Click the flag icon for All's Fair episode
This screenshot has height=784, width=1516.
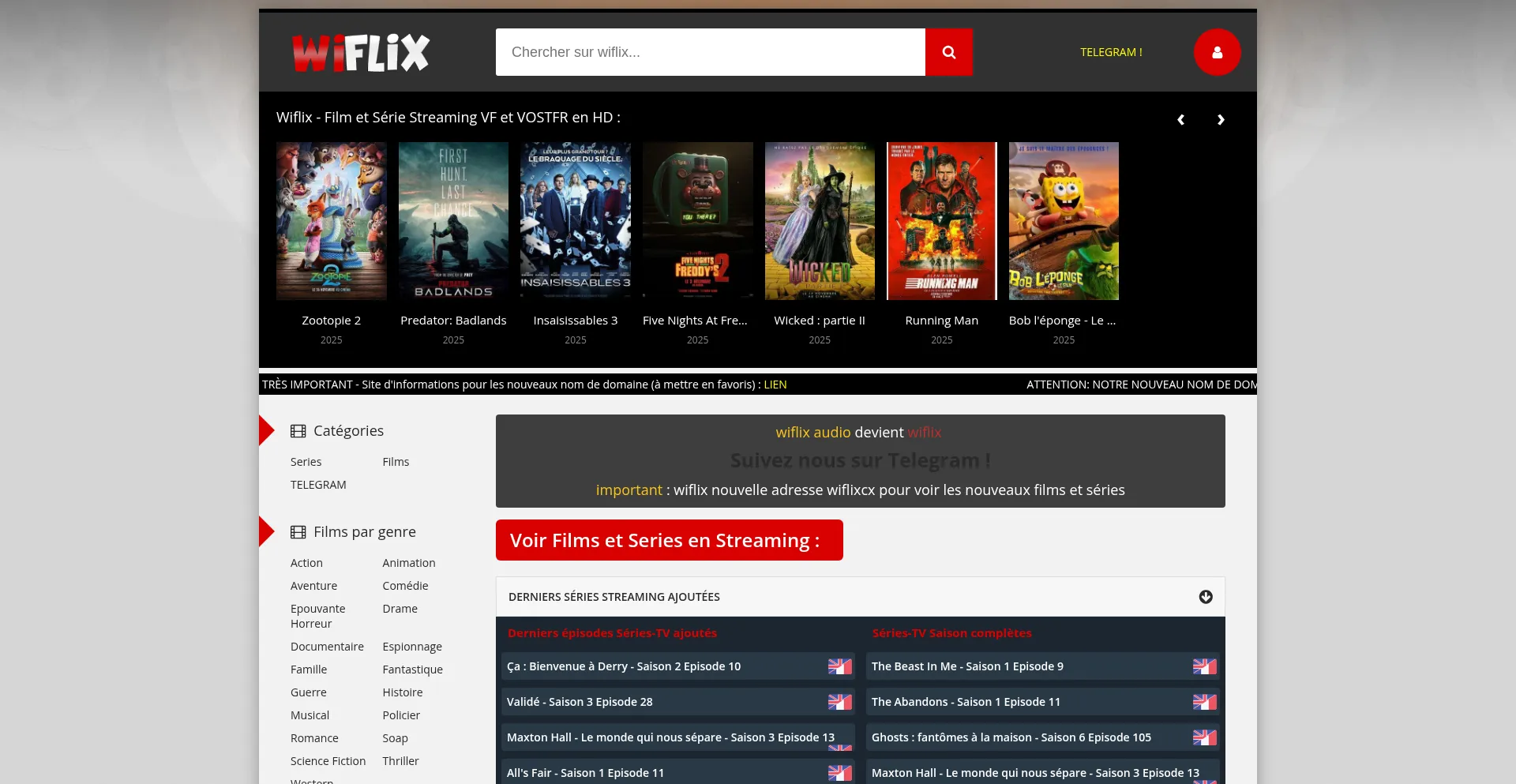coord(840,773)
